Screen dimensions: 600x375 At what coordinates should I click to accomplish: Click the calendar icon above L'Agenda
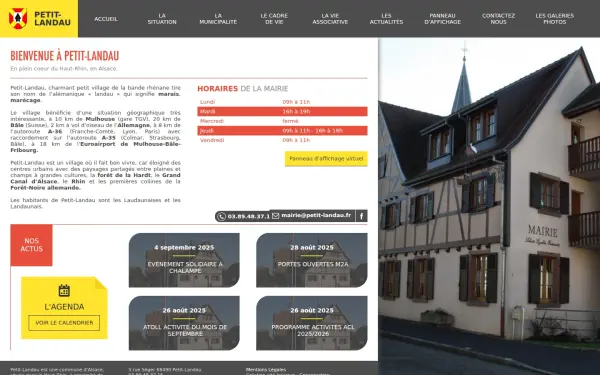pyautogui.click(x=64, y=290)
